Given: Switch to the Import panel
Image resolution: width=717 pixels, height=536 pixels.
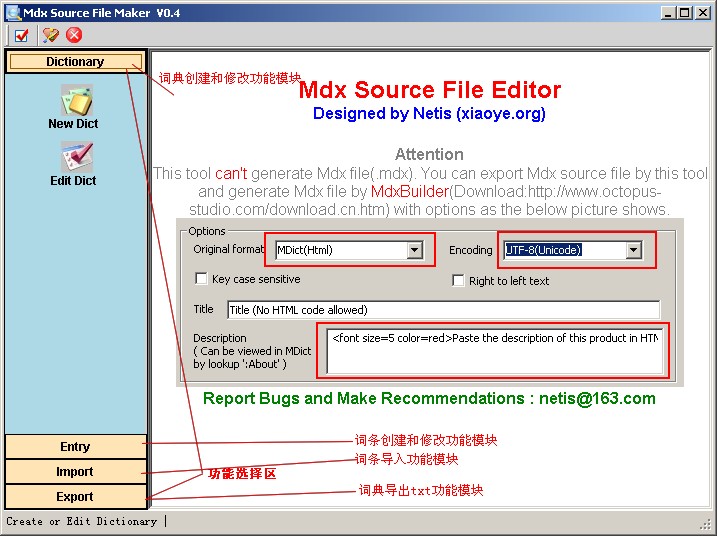Looking at the screenshot, I should 75,472.
